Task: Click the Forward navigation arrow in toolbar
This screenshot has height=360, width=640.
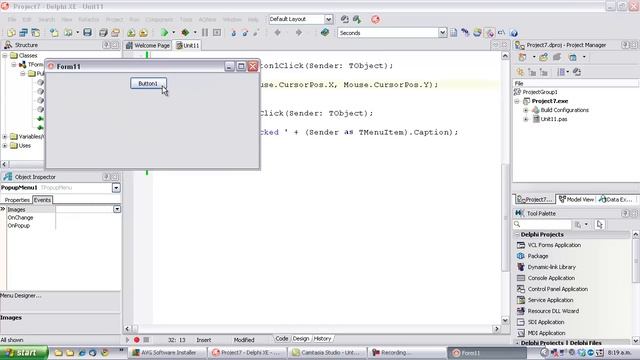Action: pyautogui.click(x=298, y=32)
